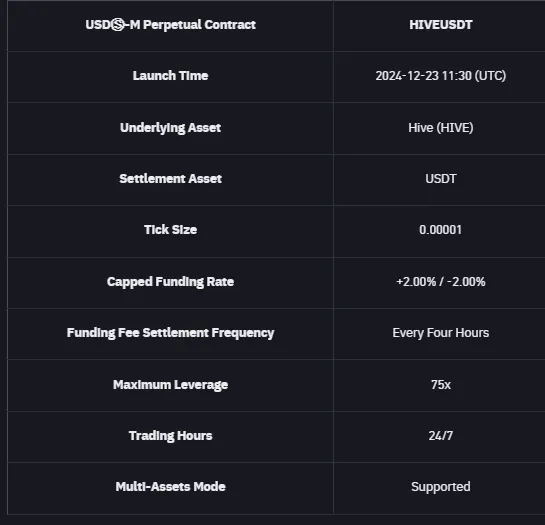
Task: Select the 0.00001 tick size value
Action: pos(440,229)
